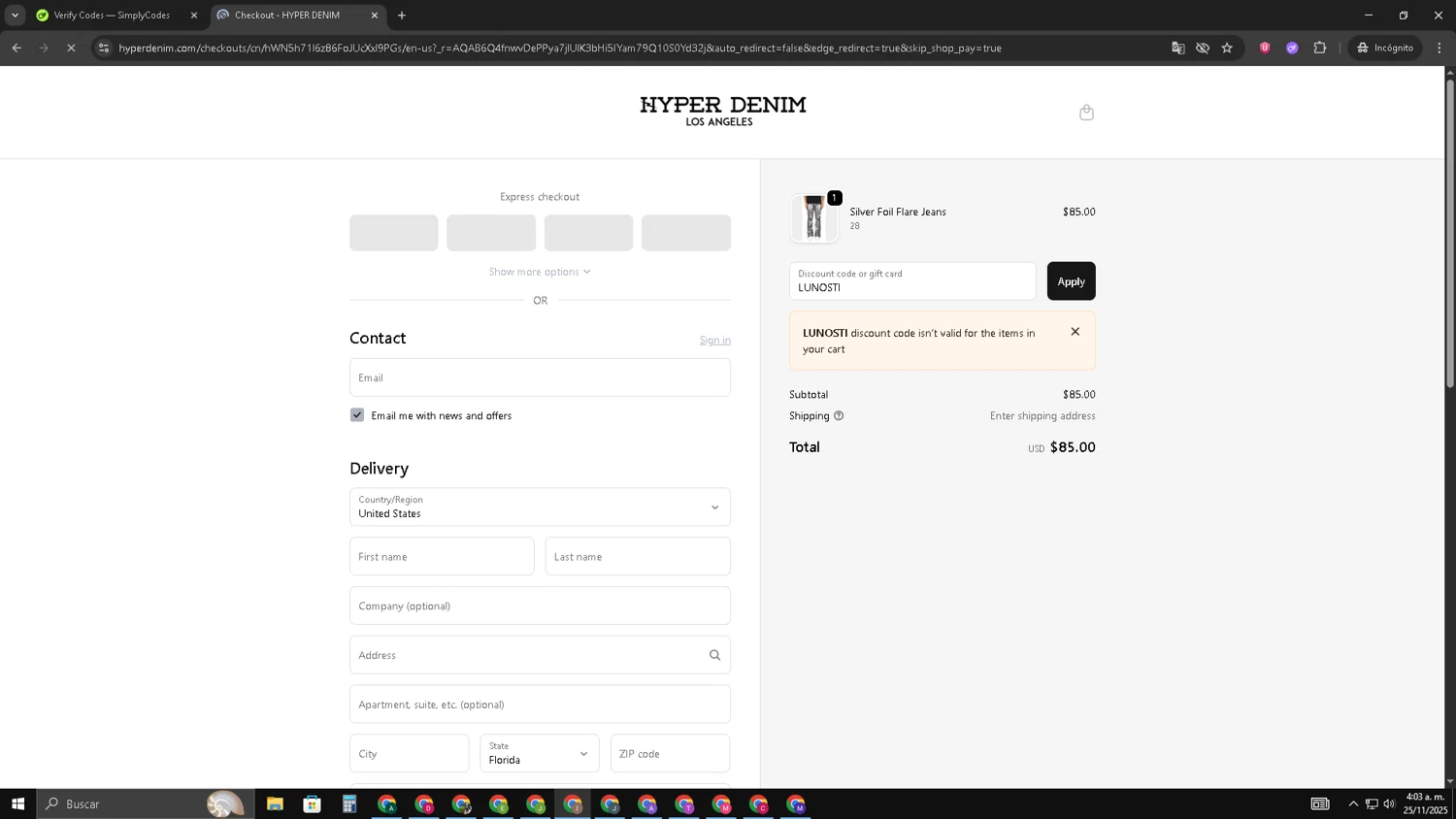Close the Verify Codes SimplyCodes tab

point(193,16)
